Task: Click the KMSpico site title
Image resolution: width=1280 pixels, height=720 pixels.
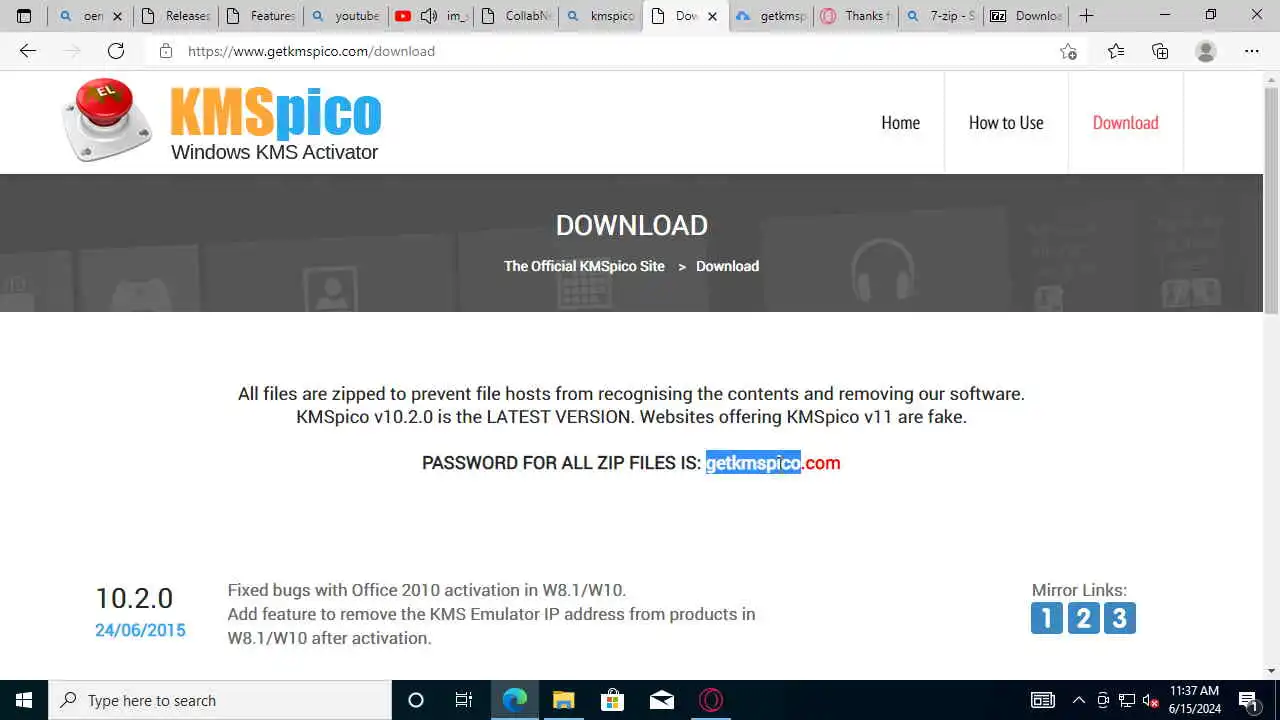Action: (x=276, y=112)
